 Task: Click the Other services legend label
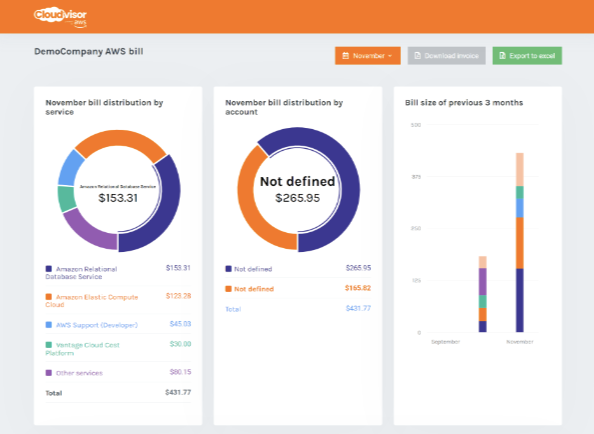coord(79,373)
